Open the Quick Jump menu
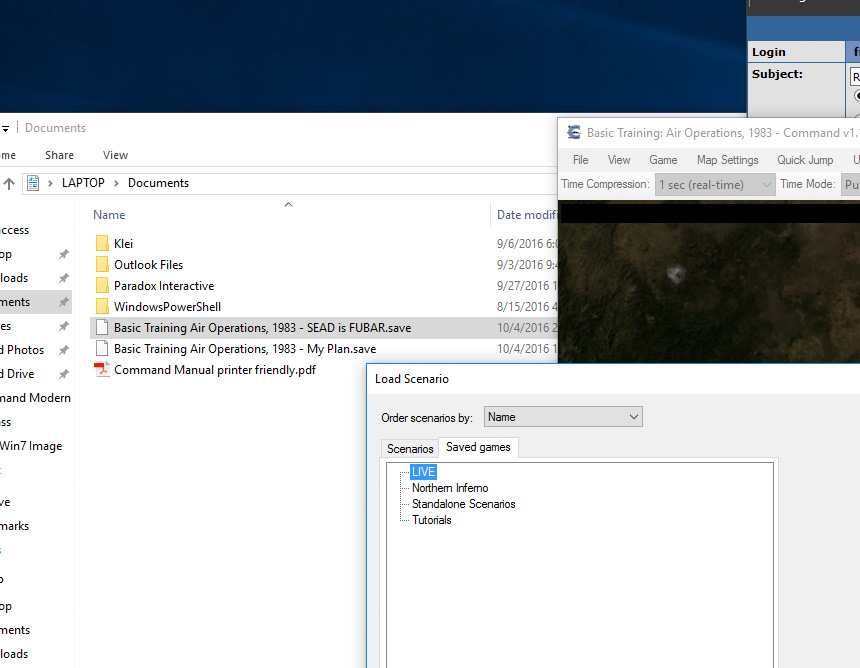Viewport: 860px width, 668px height. point(805,160)
